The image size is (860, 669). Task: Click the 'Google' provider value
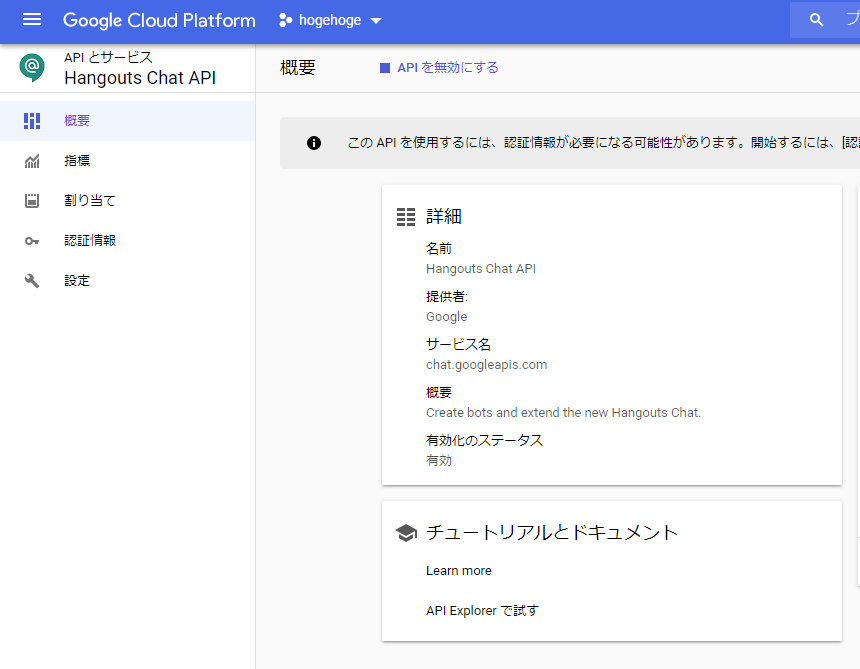click(446, 317)
